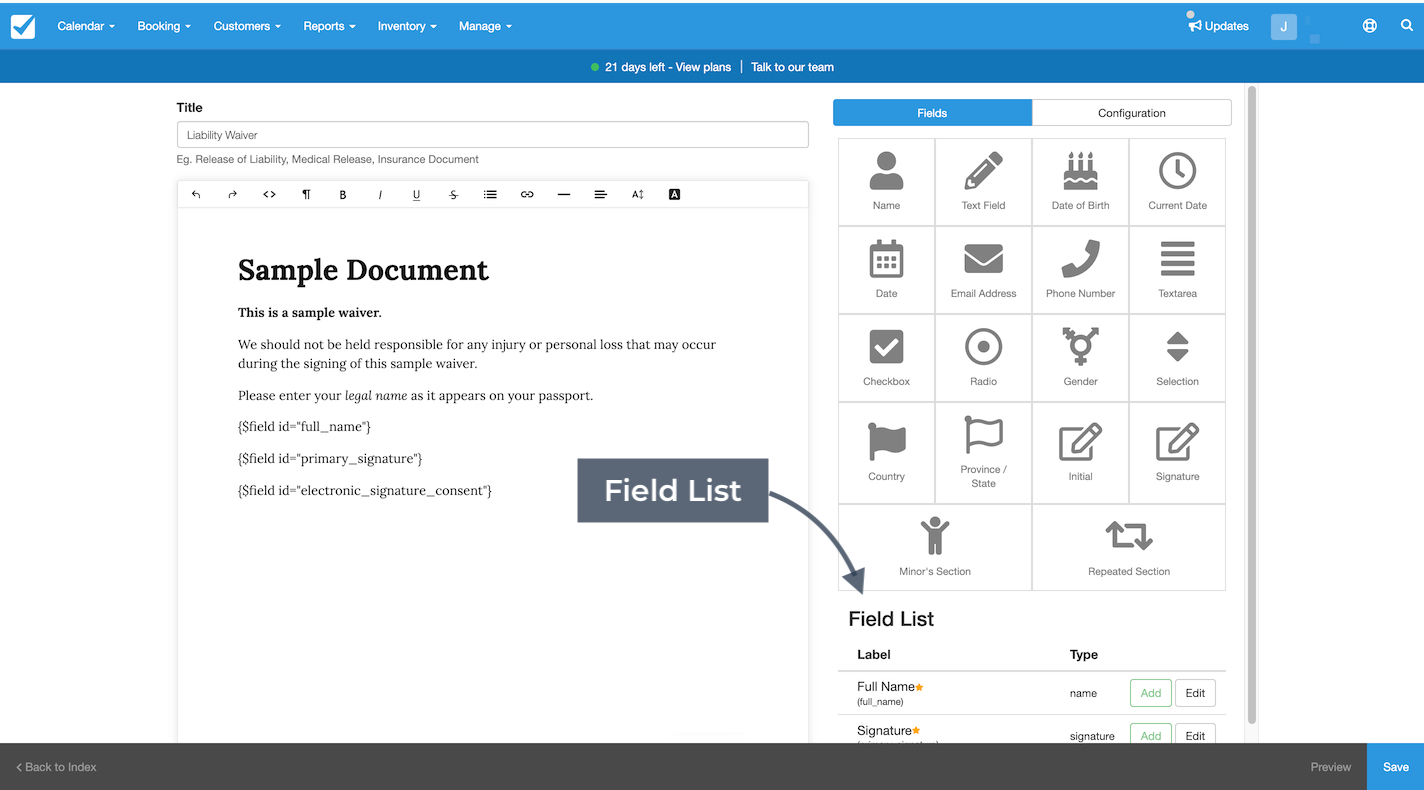The height and width of the screenshot is (790, 1424).
Task: Open the list formatting options
Action: click(x=490, y=195)
